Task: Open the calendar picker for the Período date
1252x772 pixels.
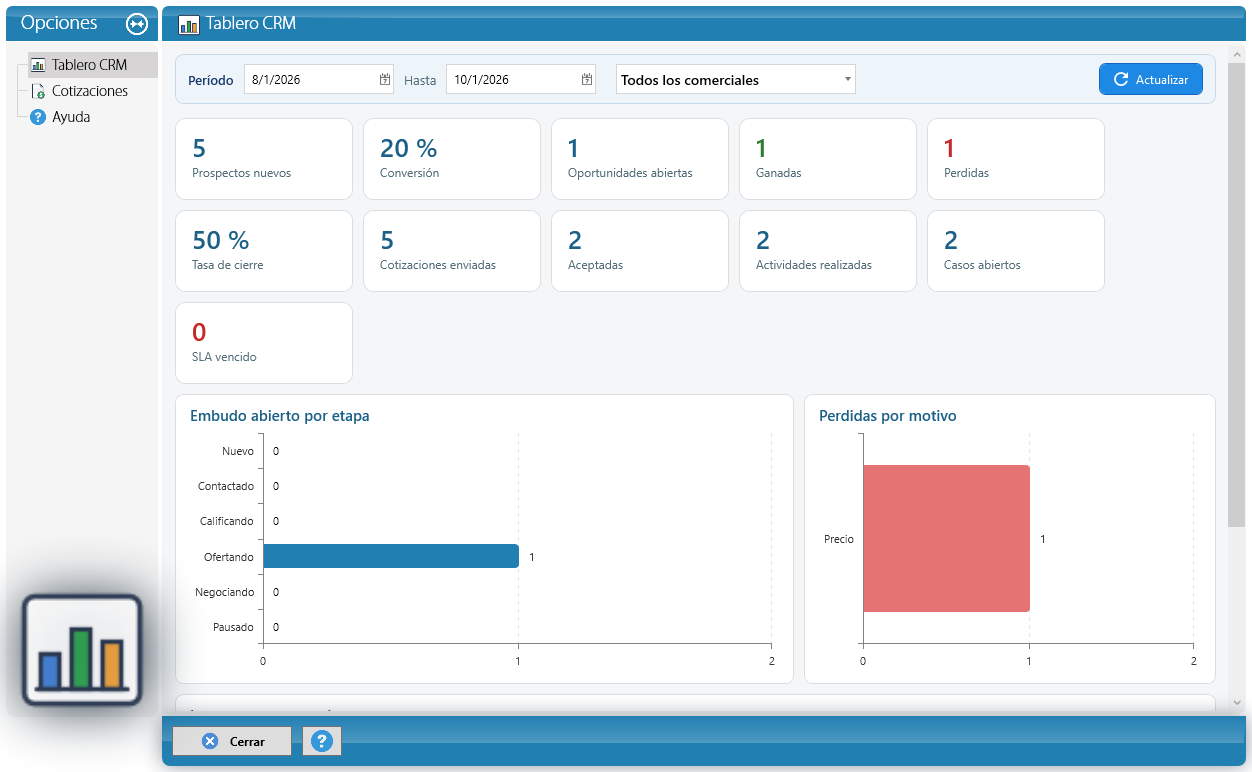Action: click(x=385, y=80)
